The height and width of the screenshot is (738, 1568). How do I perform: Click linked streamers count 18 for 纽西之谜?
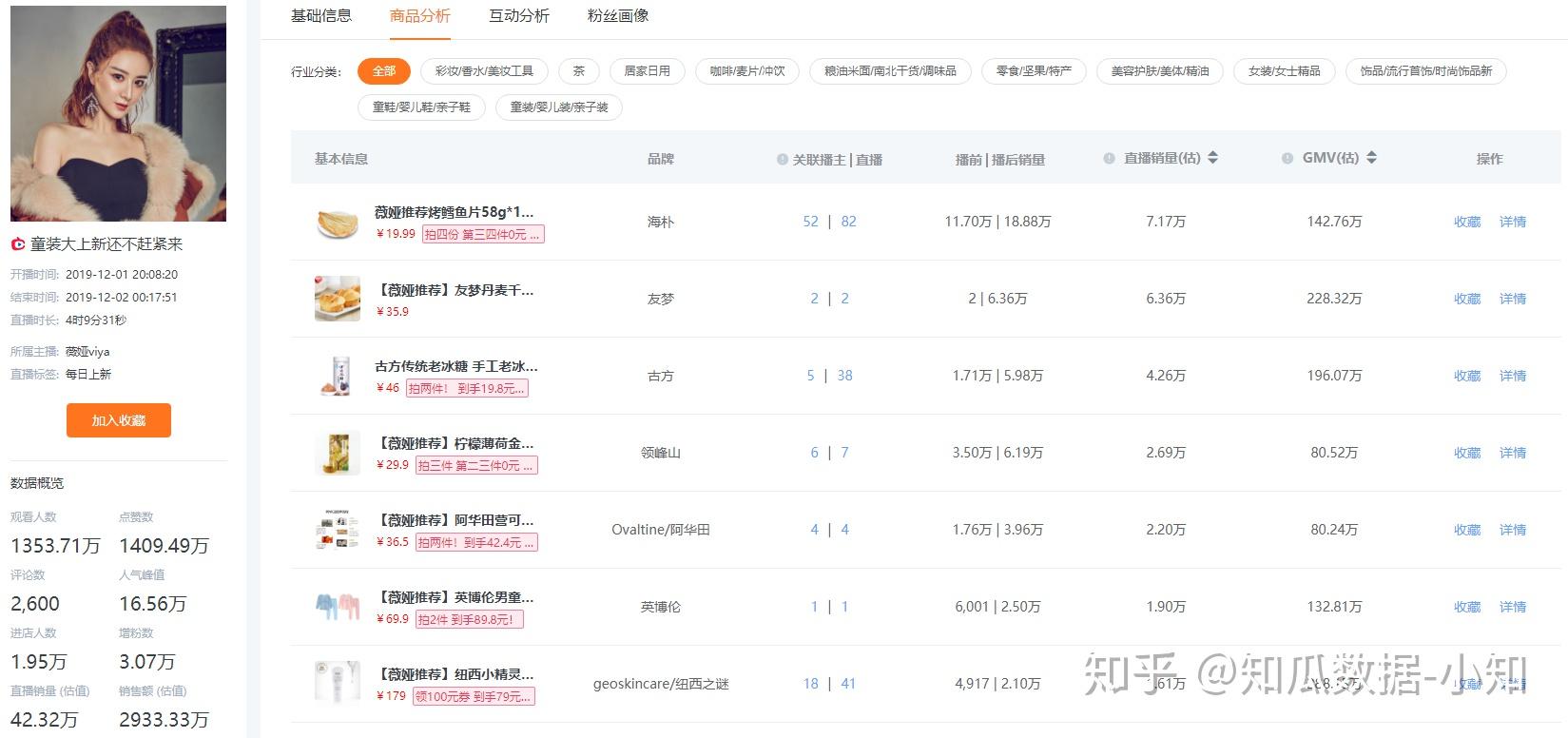point(810,684)
